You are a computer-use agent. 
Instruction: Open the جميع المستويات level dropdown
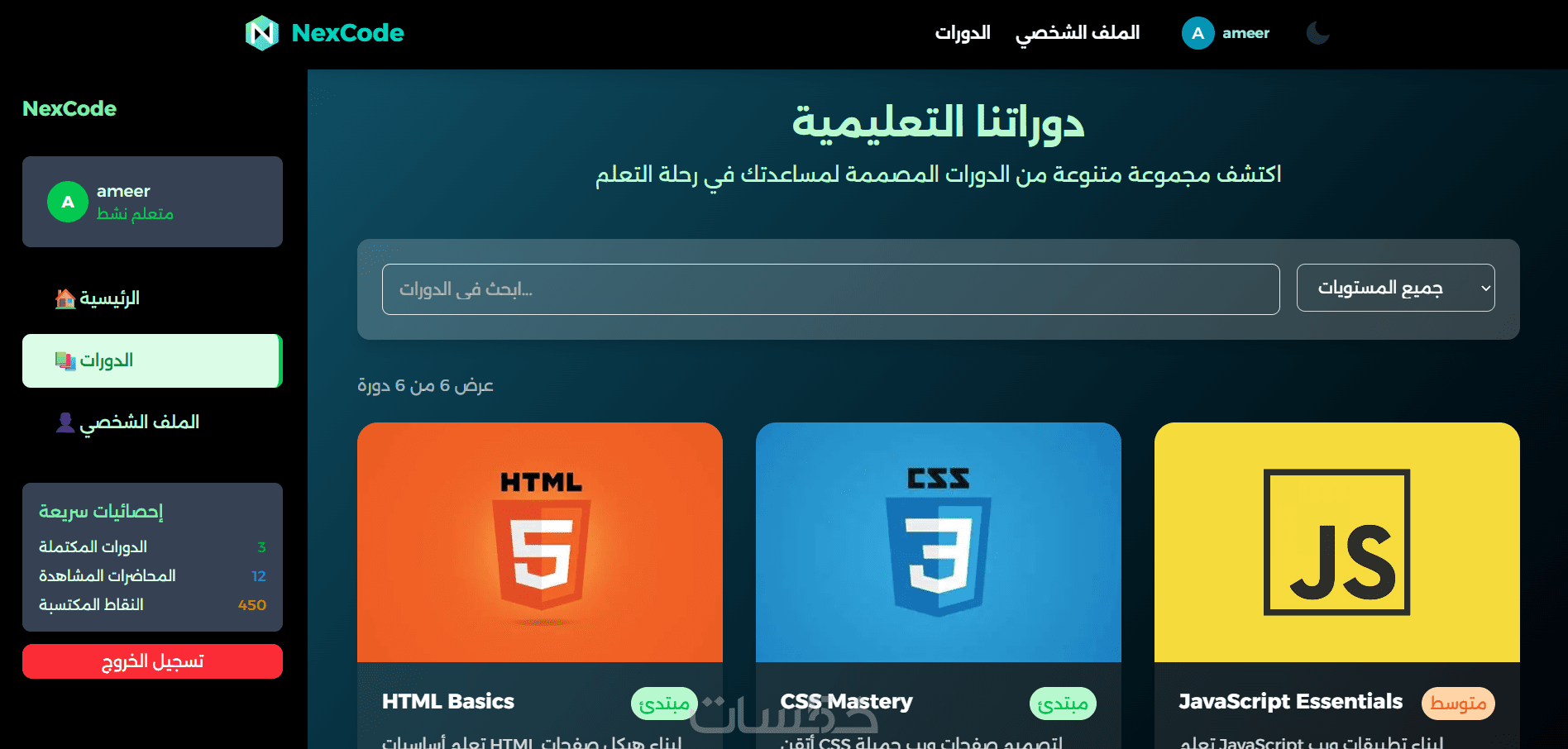(x=1396, y=288)
